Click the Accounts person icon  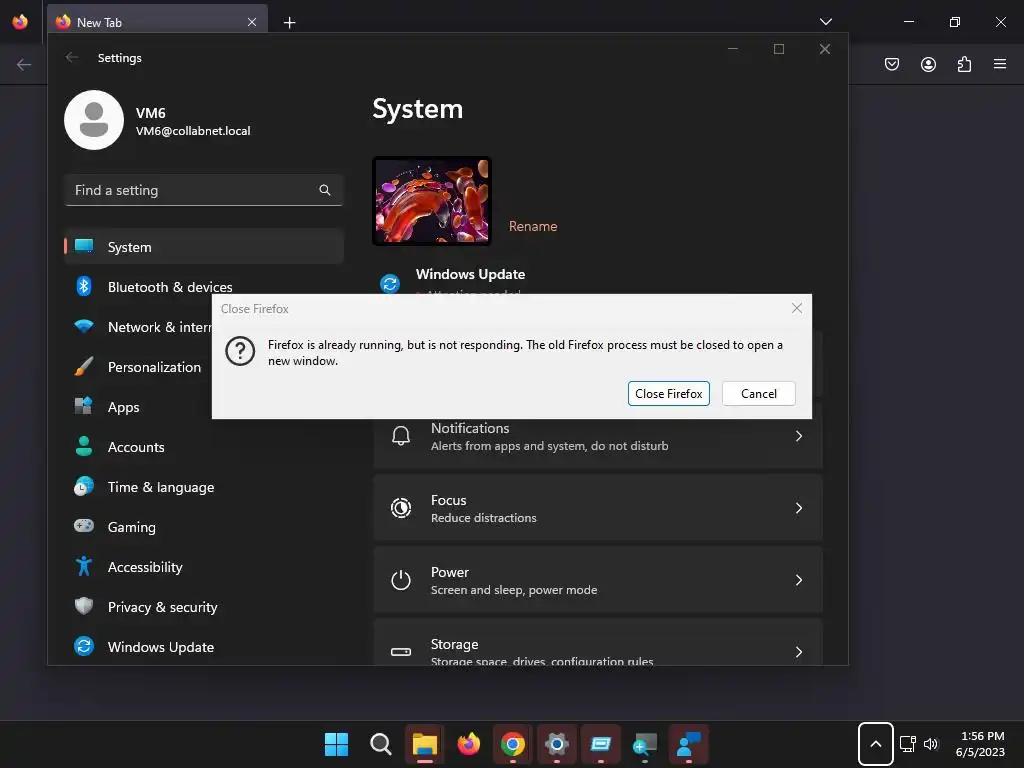coord(84,446)
